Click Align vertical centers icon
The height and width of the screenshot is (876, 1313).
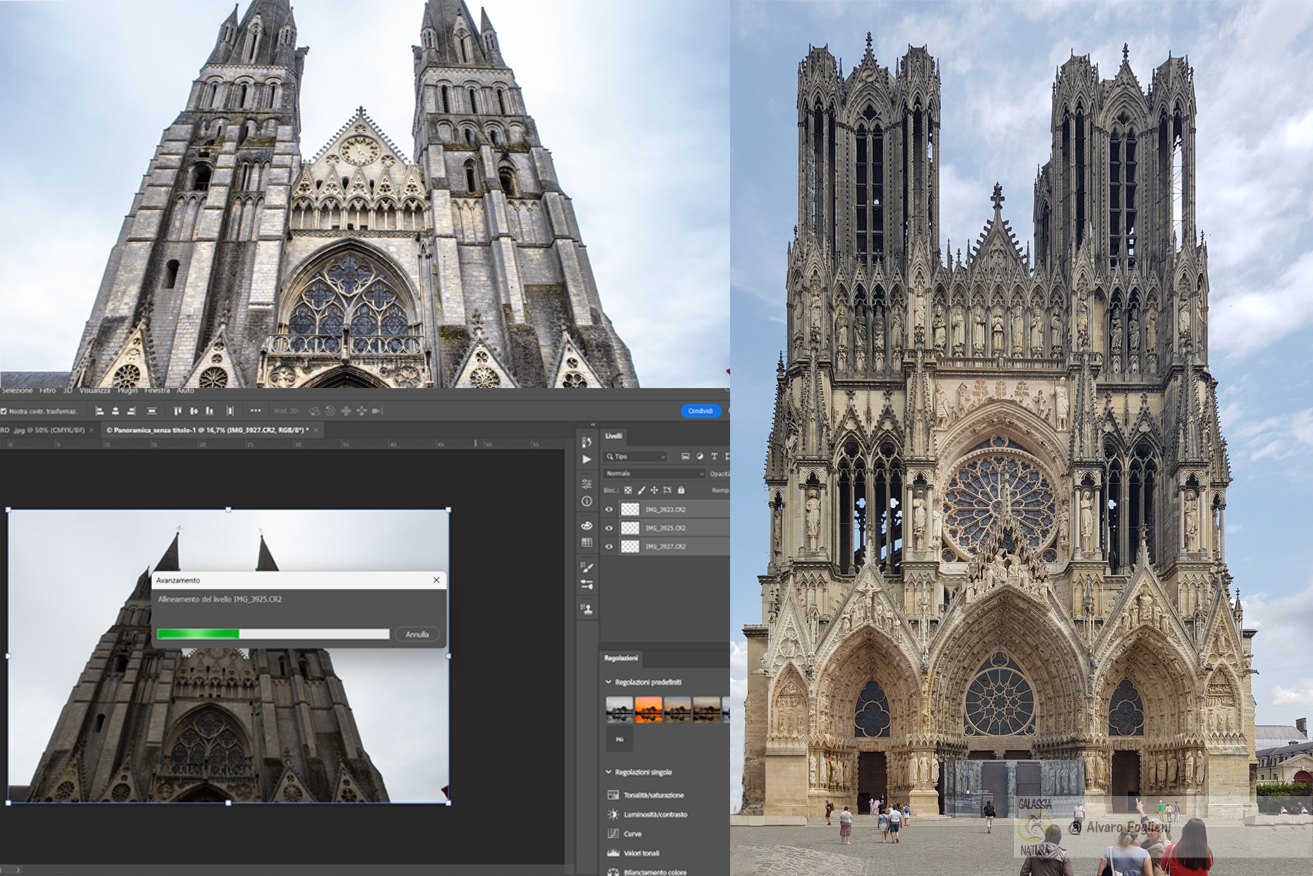pyautogui.click(x=193, y=411)
